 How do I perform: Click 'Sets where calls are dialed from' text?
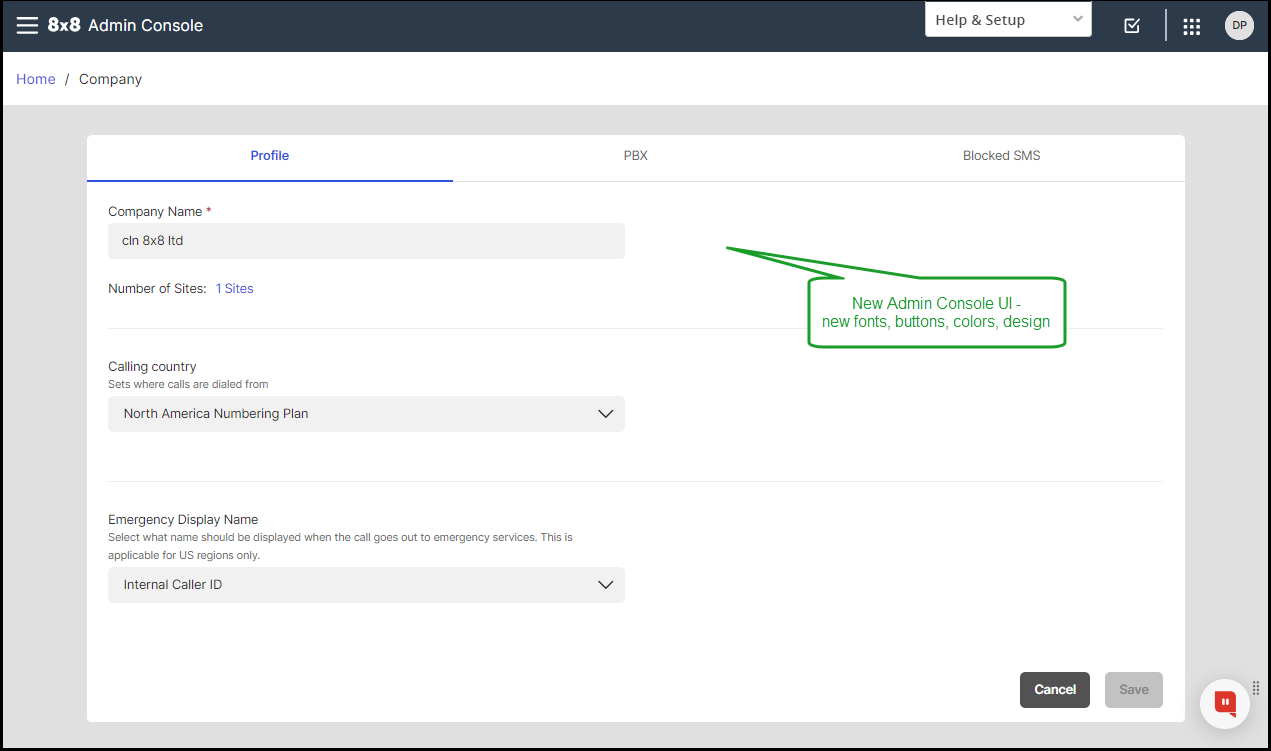click(x=188, y=384)
